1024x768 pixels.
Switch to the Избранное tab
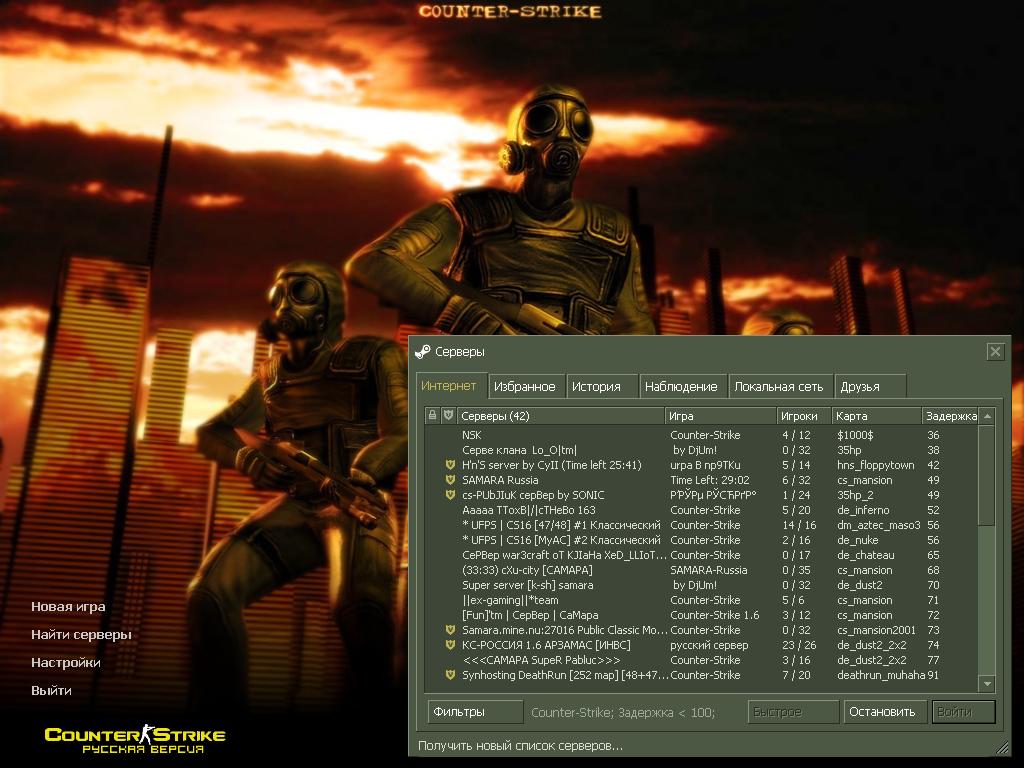[x=525, y=387]
